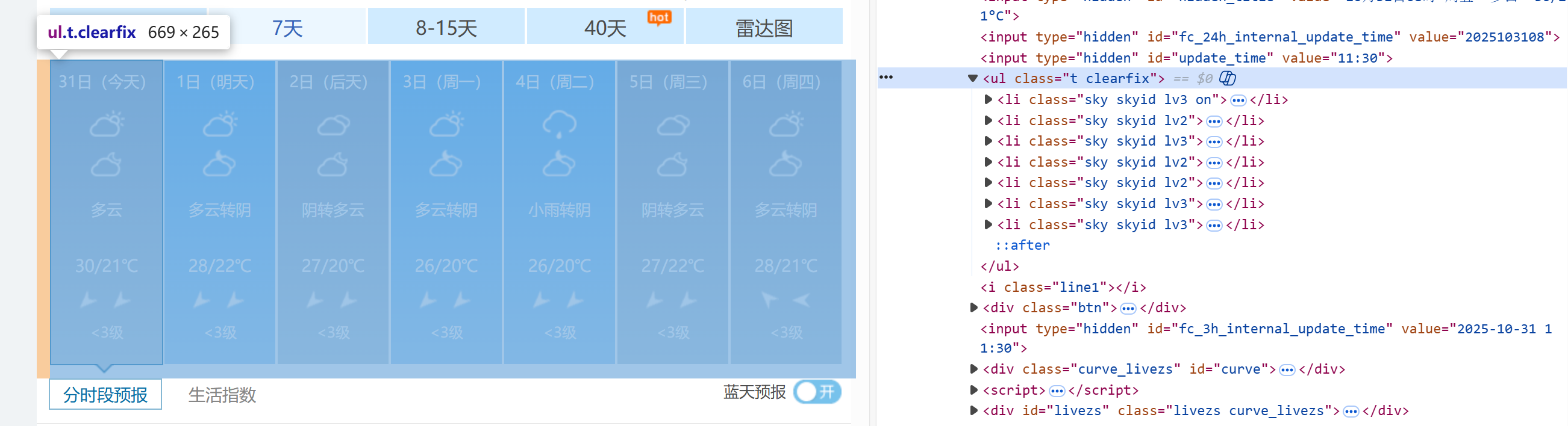Click the 27/22℃ temperature text
Image resolution: width=1568 pixels, height=426 pixels.
(673, 265)
